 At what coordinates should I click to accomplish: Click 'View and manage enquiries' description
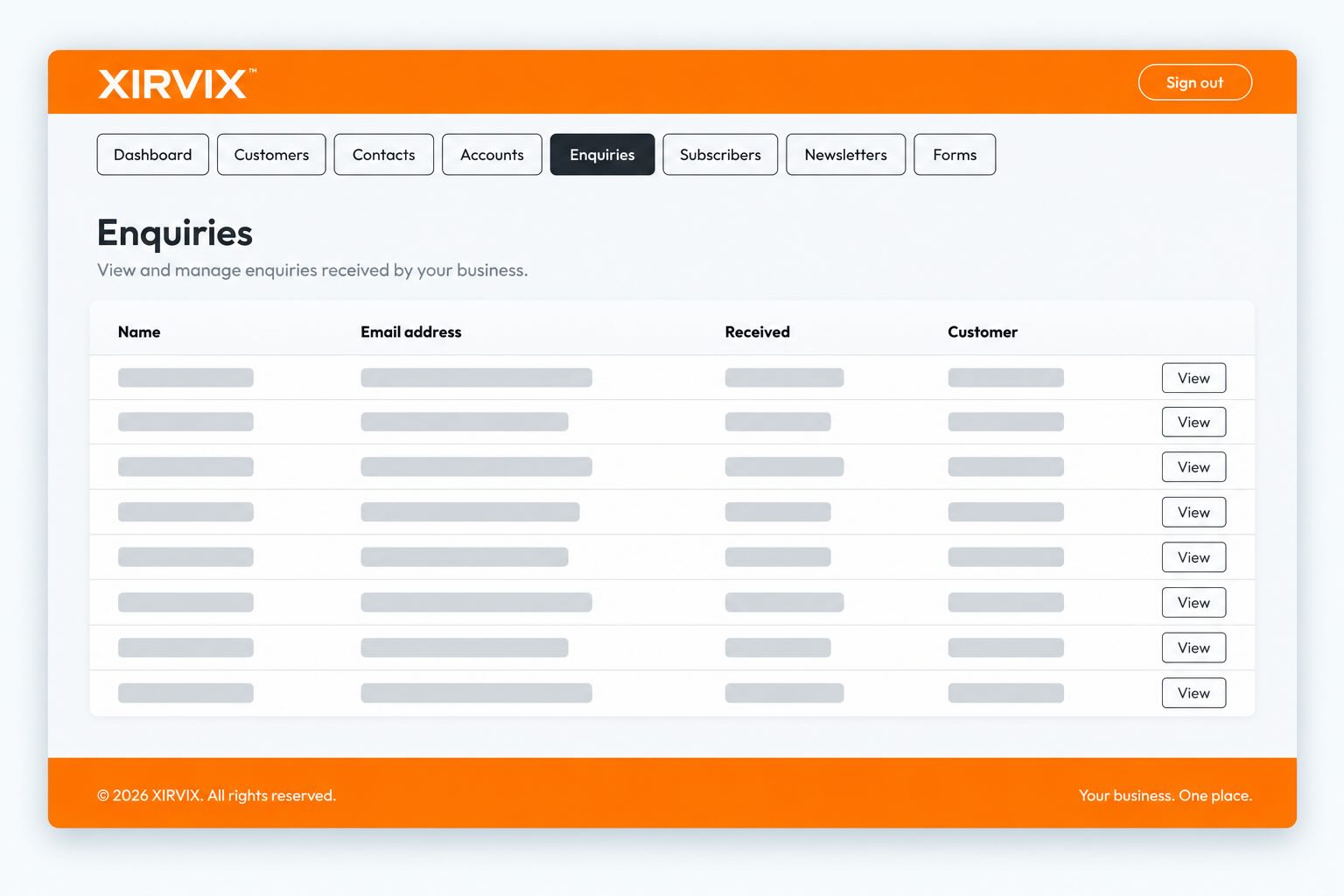click(x=312, y=270)
